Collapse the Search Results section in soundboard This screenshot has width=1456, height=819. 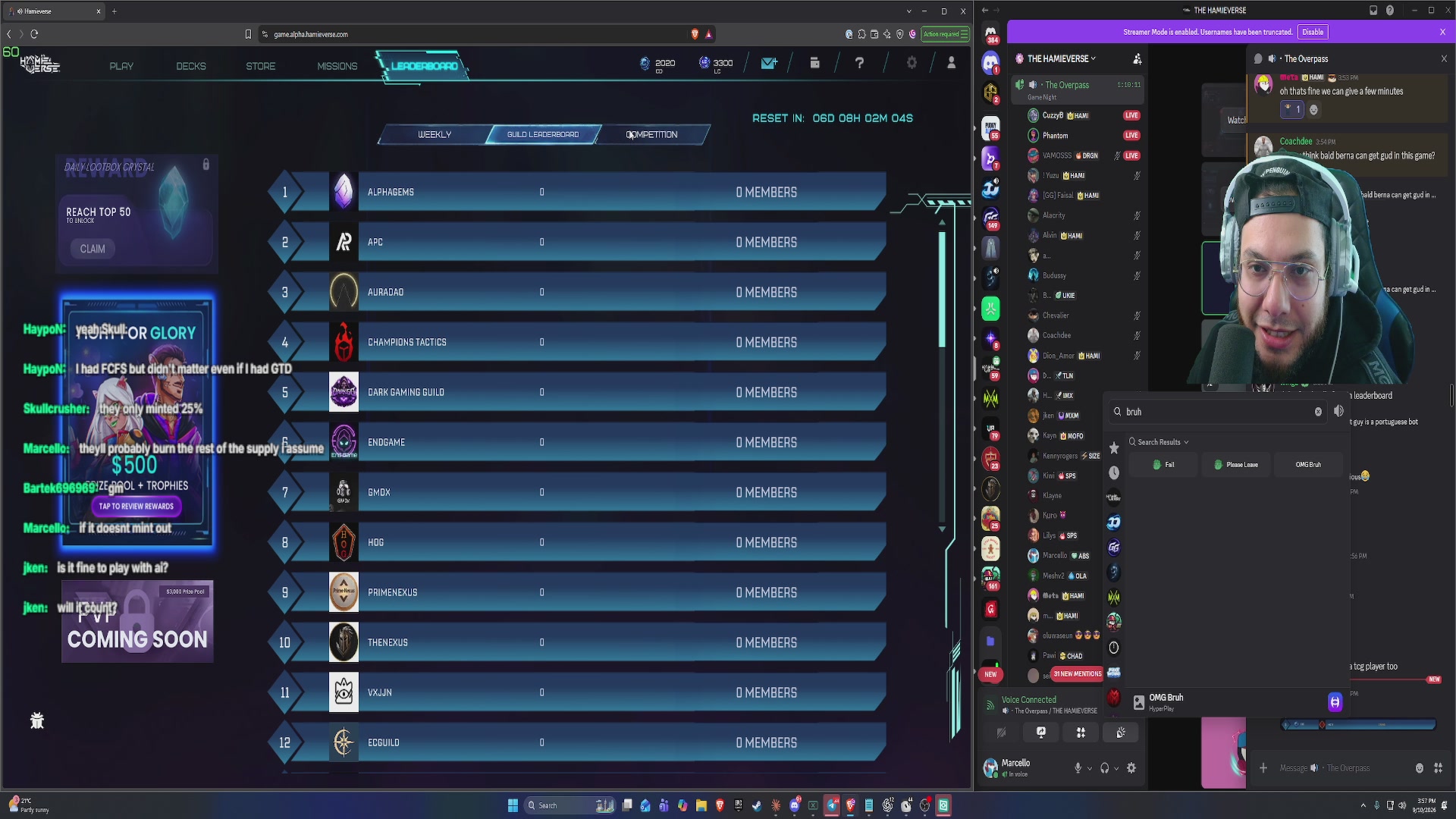pyautogui.click(x=1159, y=442)
